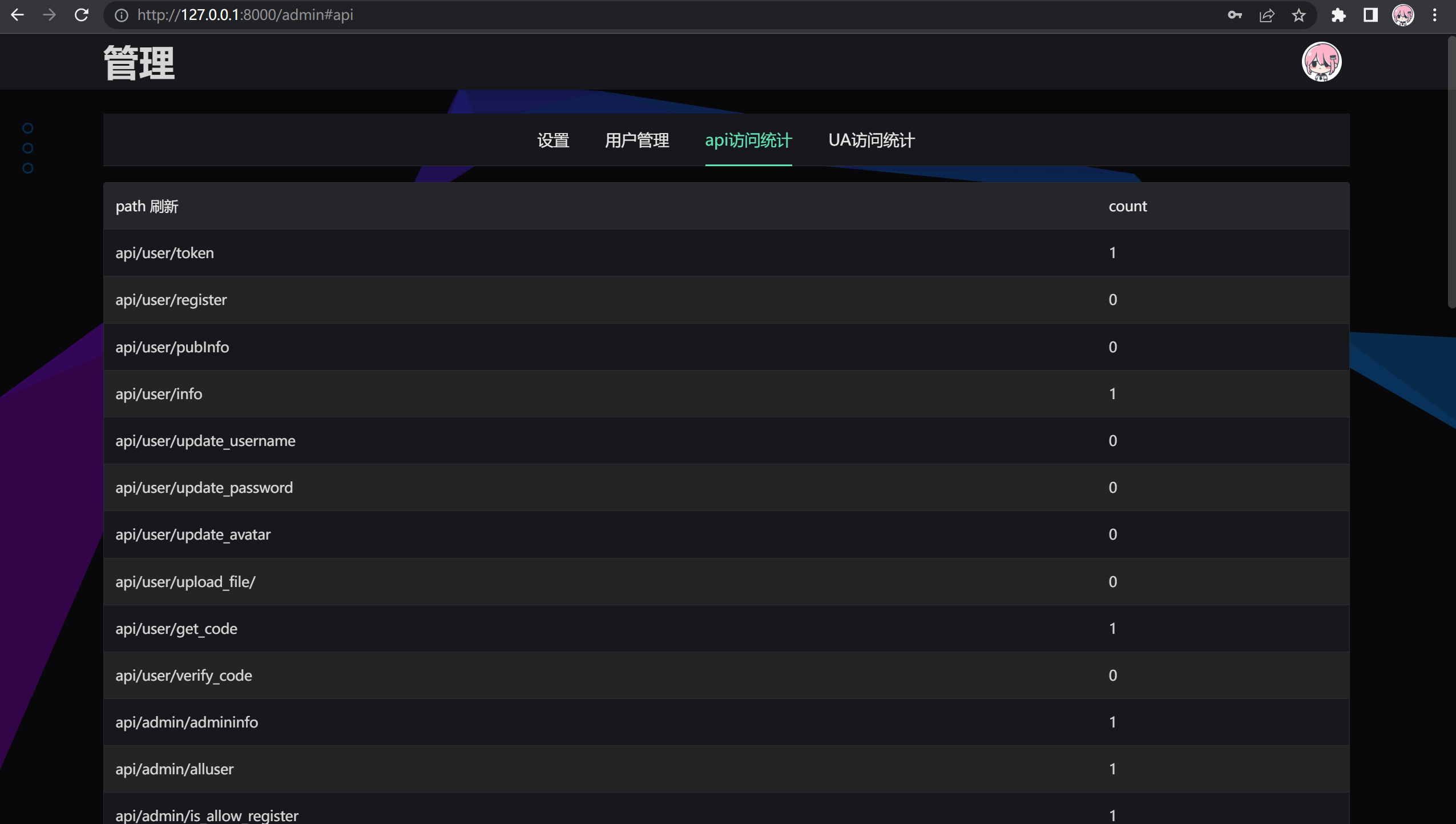Screen dimensions: 1456x824
Task: Click the first sidebar circle dot
Action: pyautogui.click(x=27, y=128)
